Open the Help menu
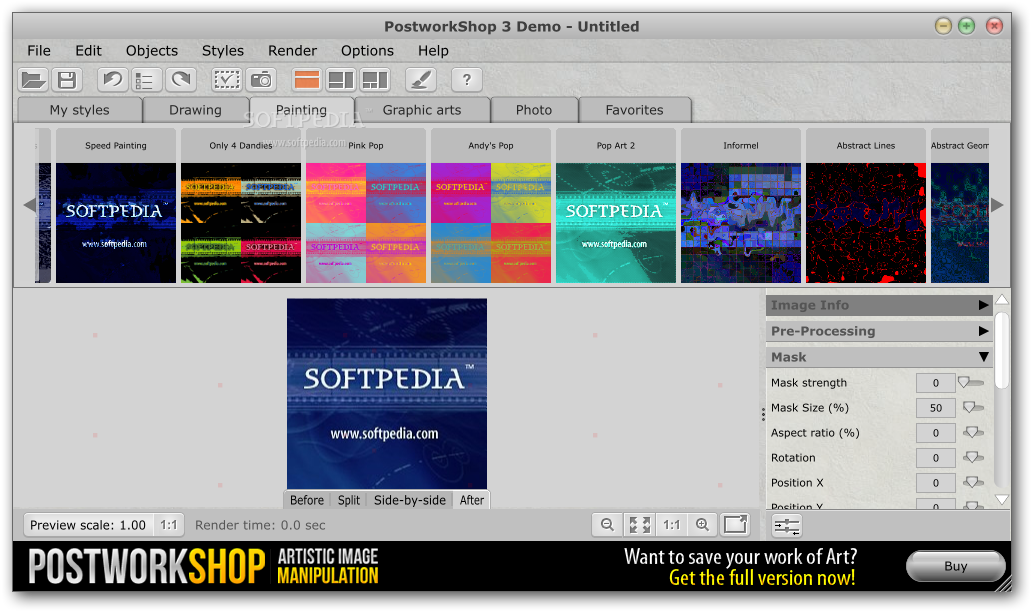 [x=433, y=51]
